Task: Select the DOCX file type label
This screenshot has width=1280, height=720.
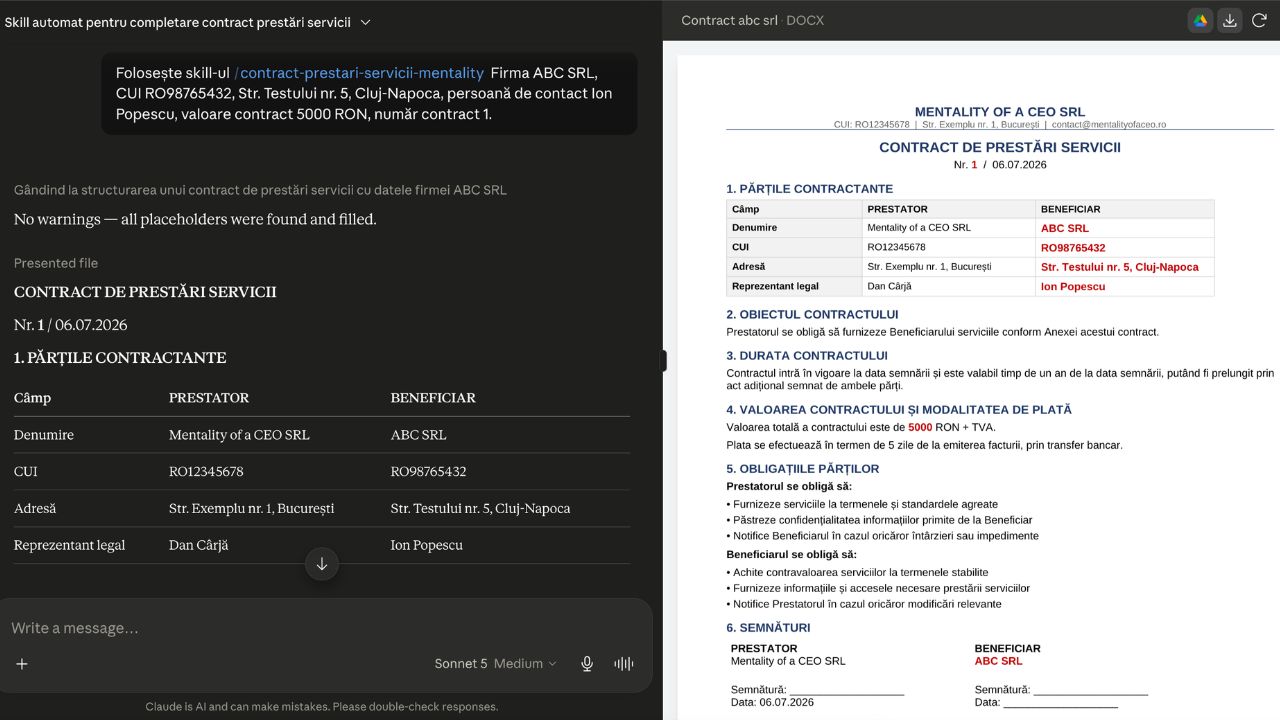Action: [x=806, y=20]
